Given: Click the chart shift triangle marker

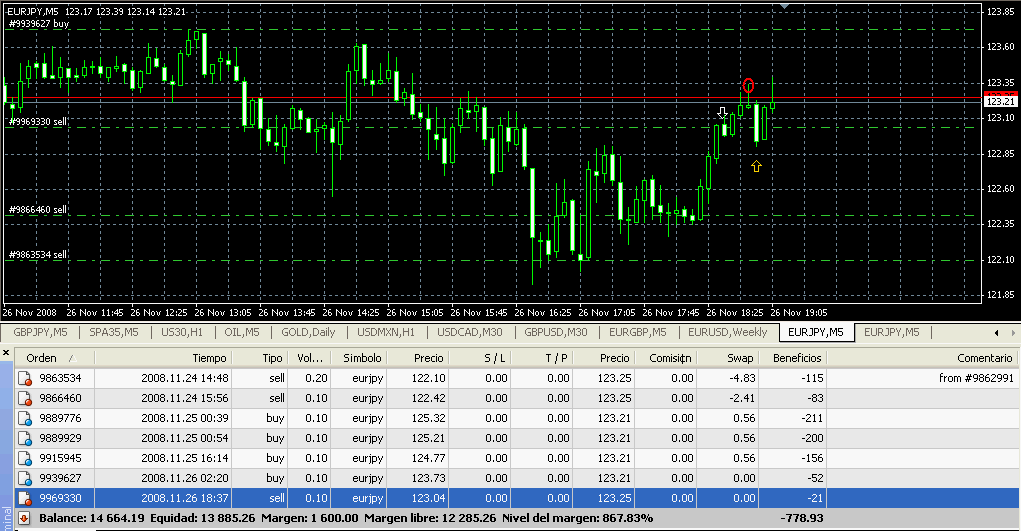Looking at the screenshot, I should point(784,5).
